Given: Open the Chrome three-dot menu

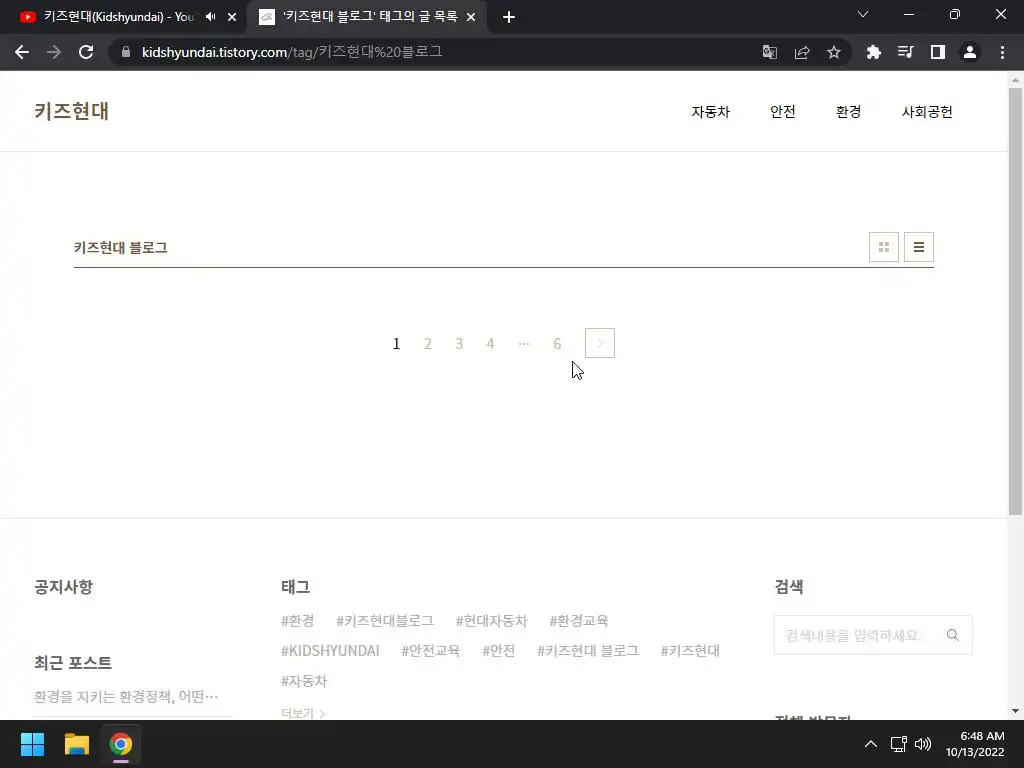Looking at the screenshot, I should pyautogui.click(x=1002, y=52).
